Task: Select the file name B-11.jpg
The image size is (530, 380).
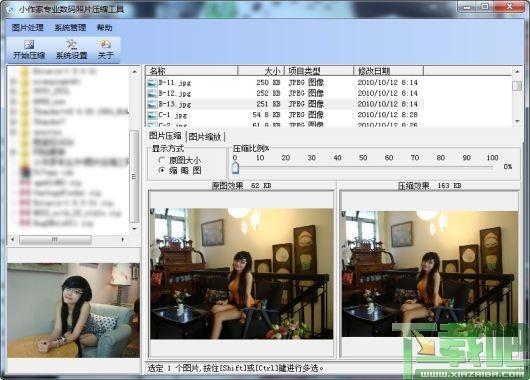Action: (x=175, y=83)
